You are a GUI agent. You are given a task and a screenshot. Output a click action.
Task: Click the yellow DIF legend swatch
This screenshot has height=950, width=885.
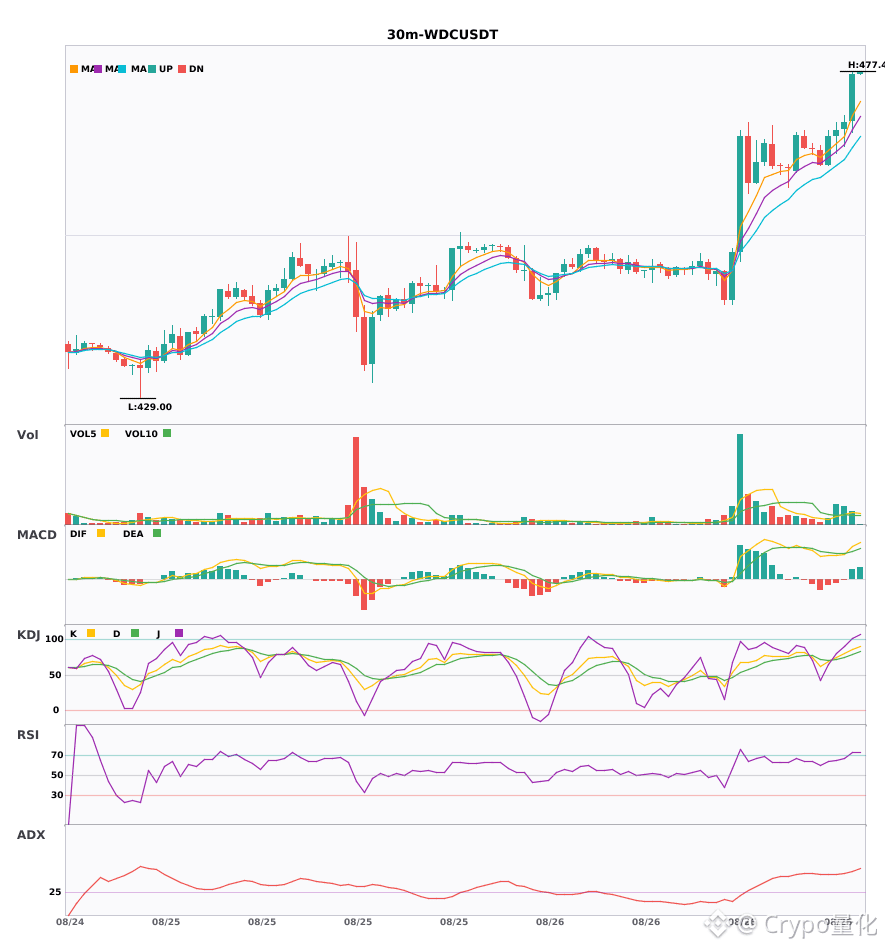pos(101,533)
